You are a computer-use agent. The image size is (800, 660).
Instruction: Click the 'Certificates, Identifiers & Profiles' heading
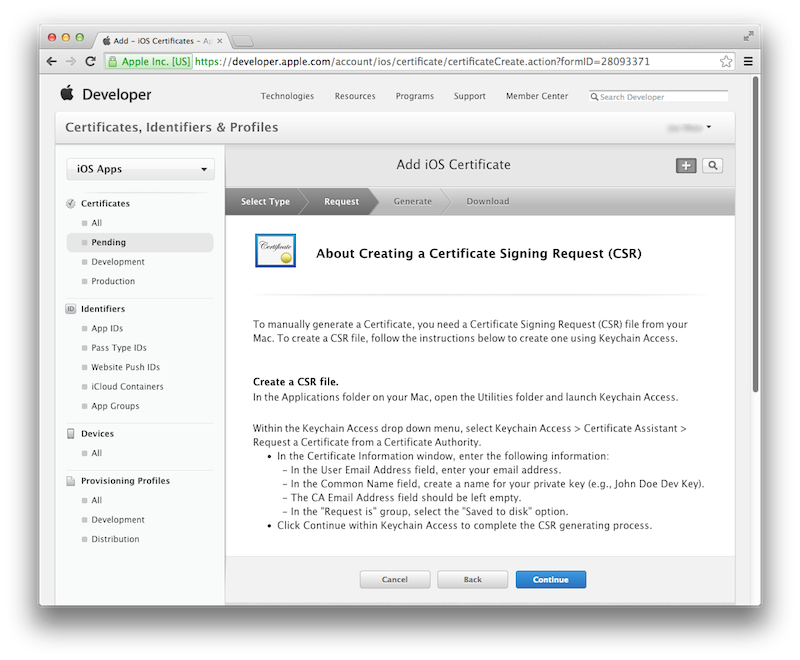coord(171,127)
